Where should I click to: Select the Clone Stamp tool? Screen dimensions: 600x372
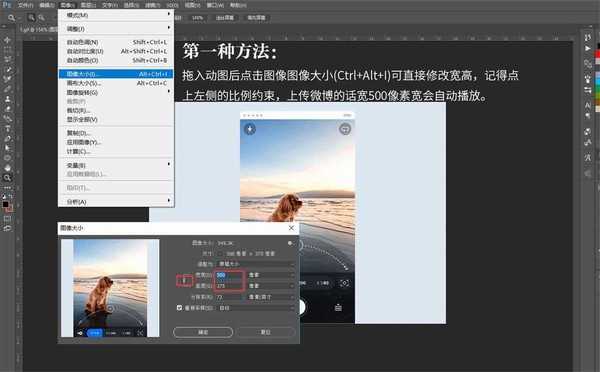(7, 99)
